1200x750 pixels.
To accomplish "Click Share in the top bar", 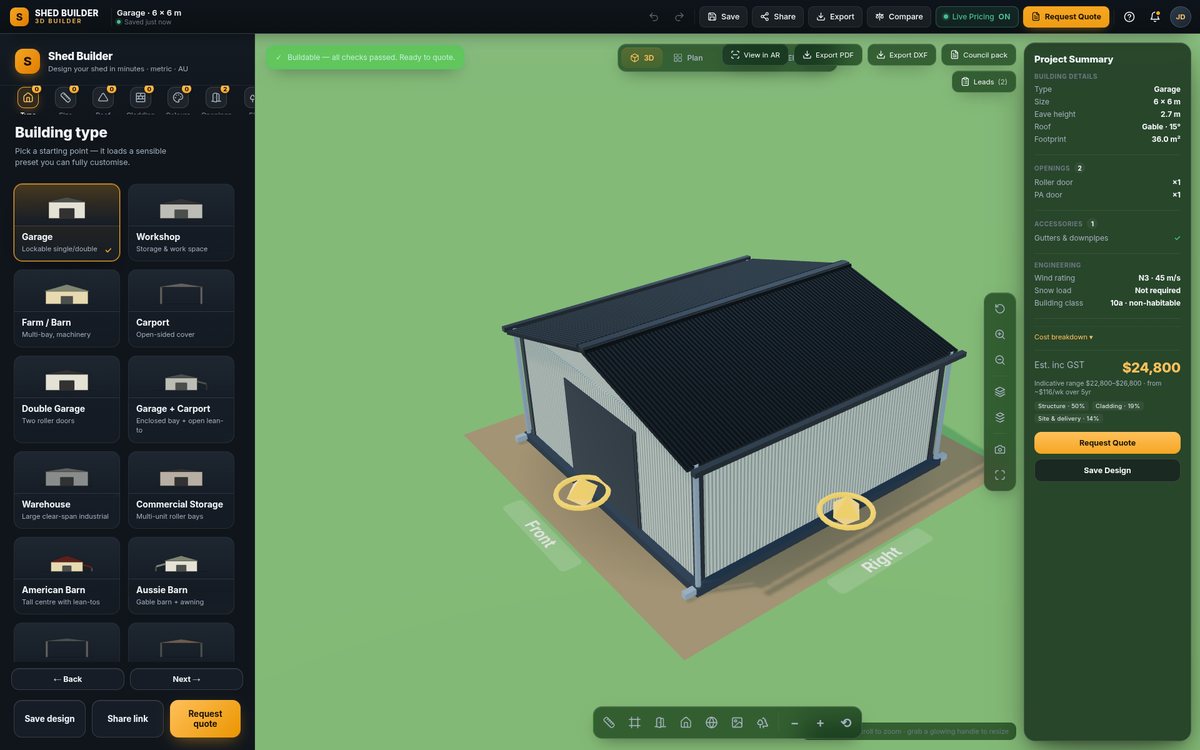I will coord(777,17).
